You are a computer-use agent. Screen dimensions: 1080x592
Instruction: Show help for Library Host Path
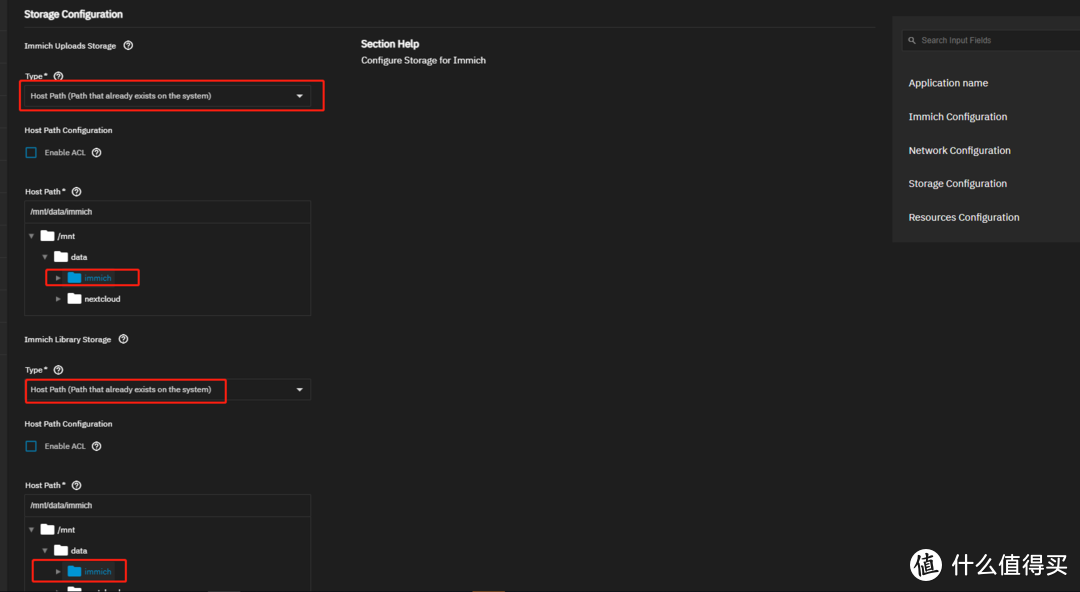tap(76, 486)
